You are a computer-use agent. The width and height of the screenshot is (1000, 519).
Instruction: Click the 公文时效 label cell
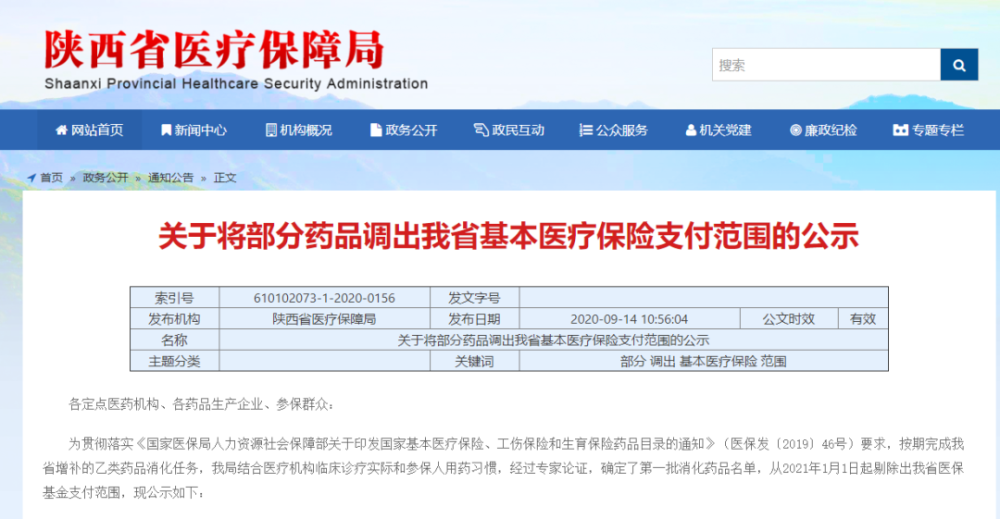[x=789, y=319]
